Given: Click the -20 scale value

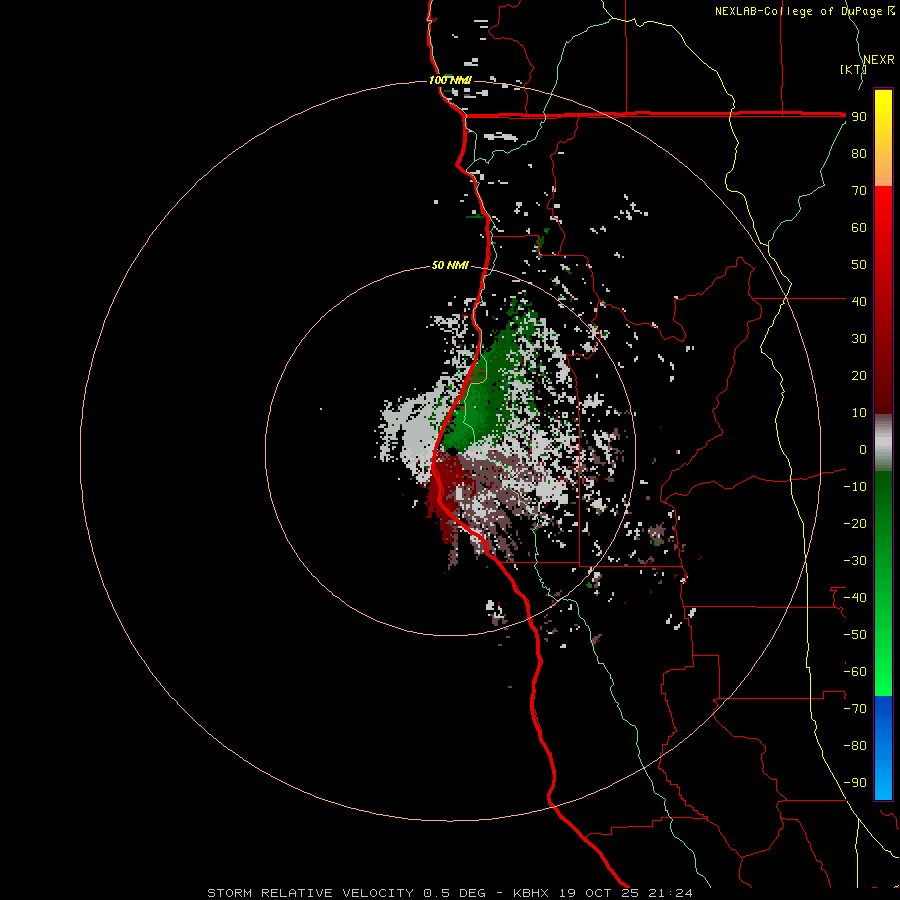Looking at the screenshot, I should tap(855, 523).
